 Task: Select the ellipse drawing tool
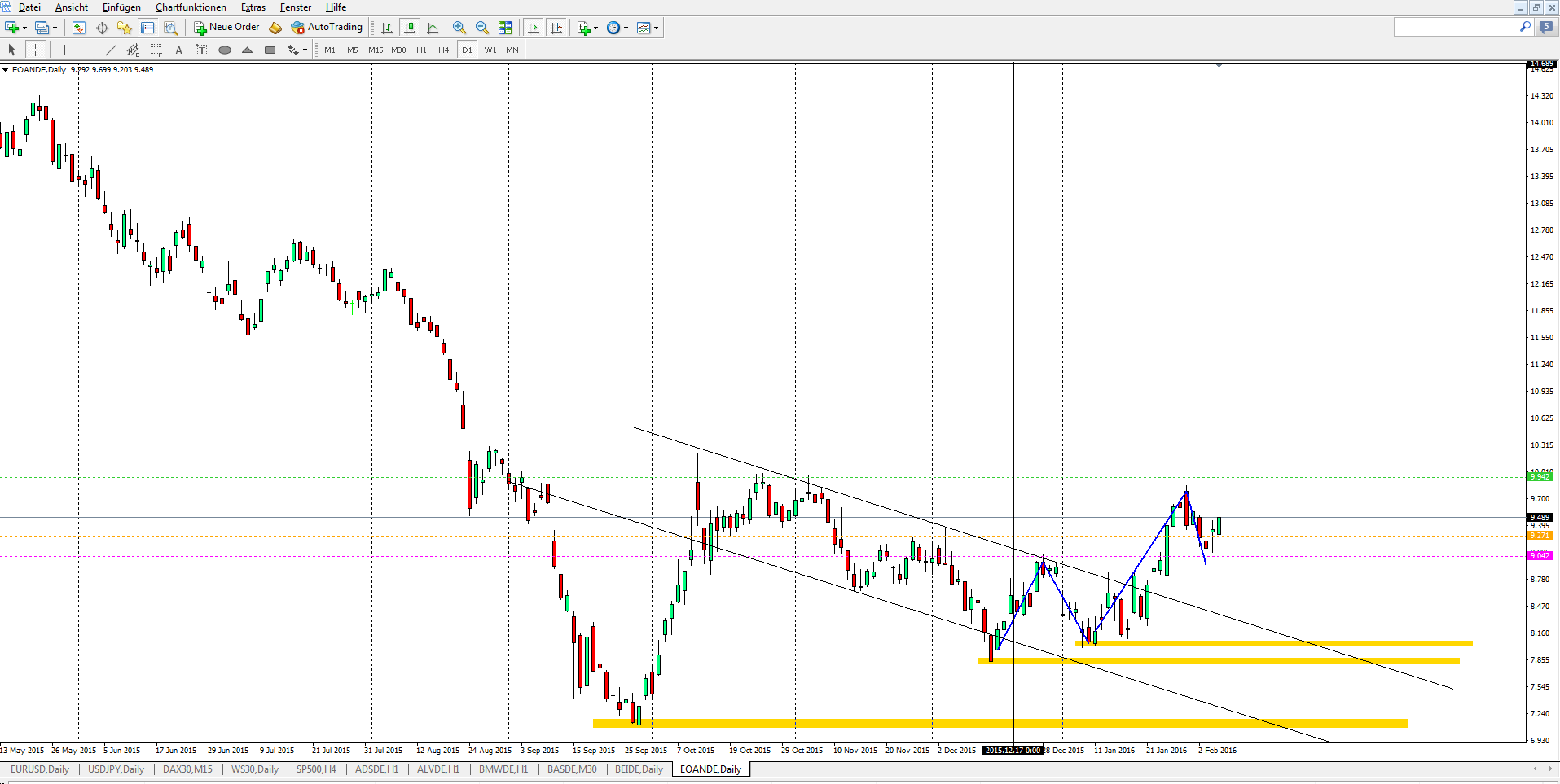pos(225,50)
